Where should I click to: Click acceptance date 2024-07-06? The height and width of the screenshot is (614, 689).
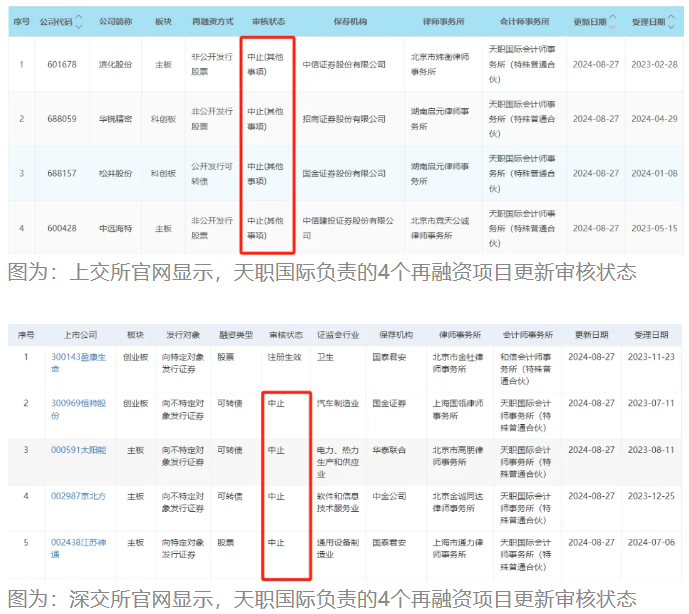click(651, 542)
